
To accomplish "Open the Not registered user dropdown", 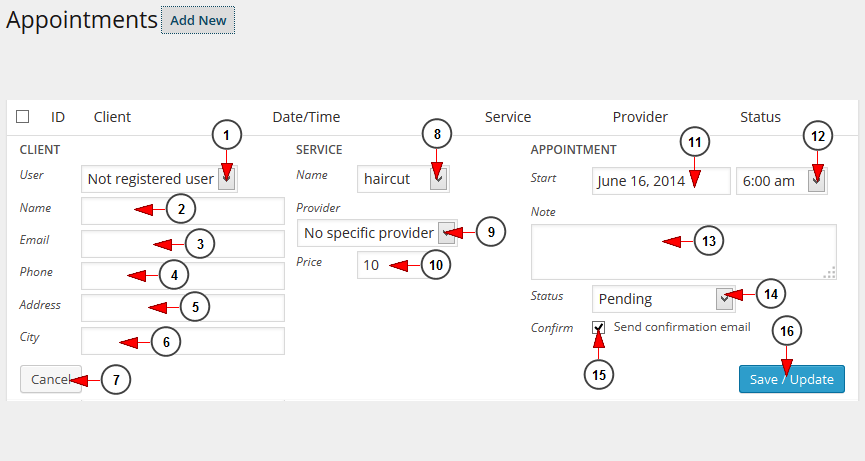I will [159, 179].
